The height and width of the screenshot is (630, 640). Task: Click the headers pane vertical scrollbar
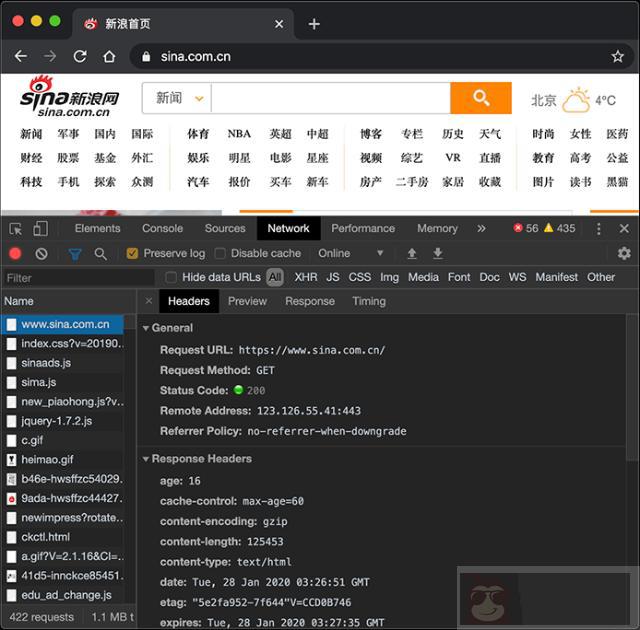coord(632,388)
